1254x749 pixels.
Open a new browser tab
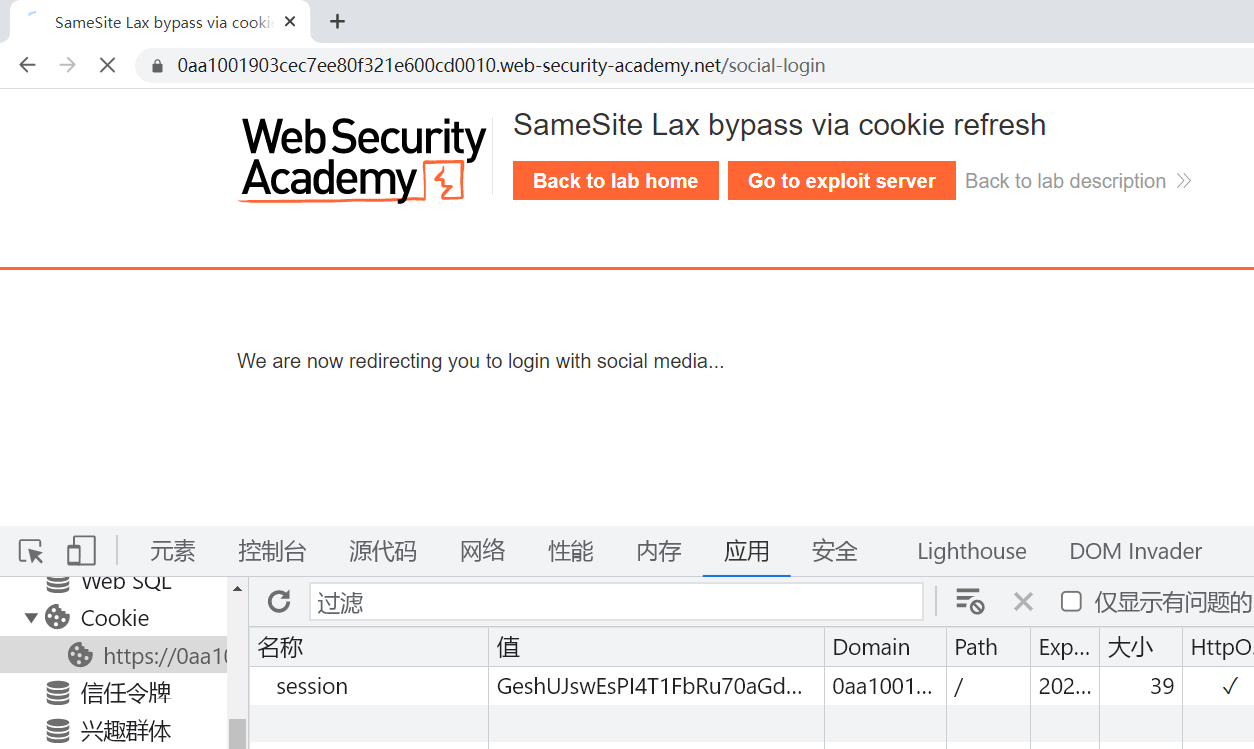coord(338,22)
